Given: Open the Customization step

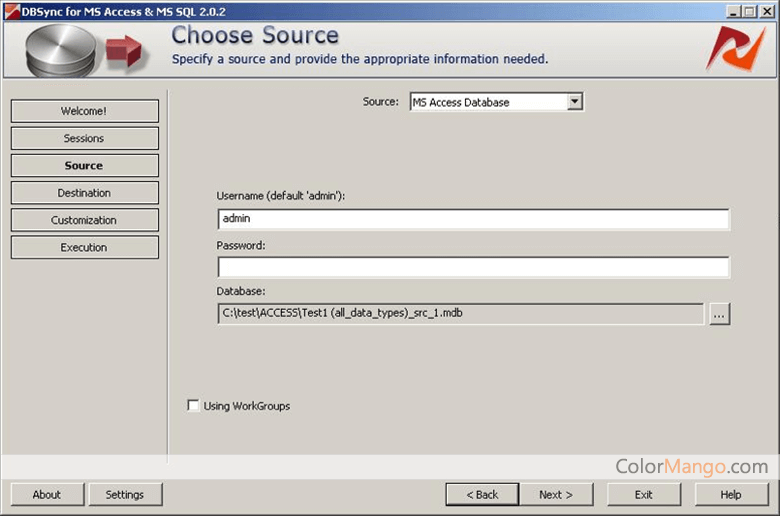Looking at the screenshot, I should pyautogui.click(x=85, y=220).
